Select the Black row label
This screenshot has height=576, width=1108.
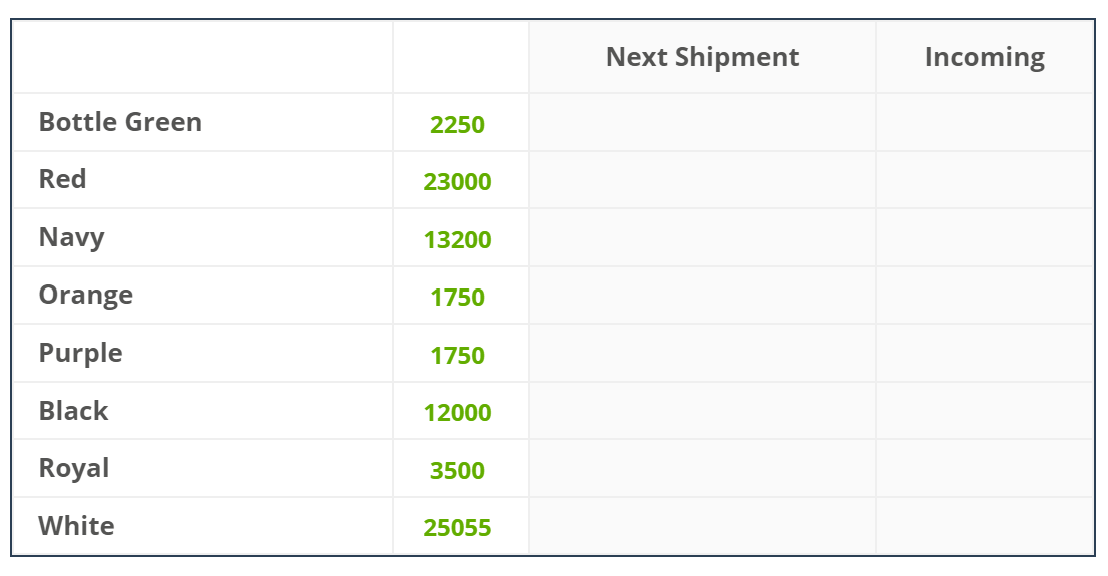coord(73,411)
